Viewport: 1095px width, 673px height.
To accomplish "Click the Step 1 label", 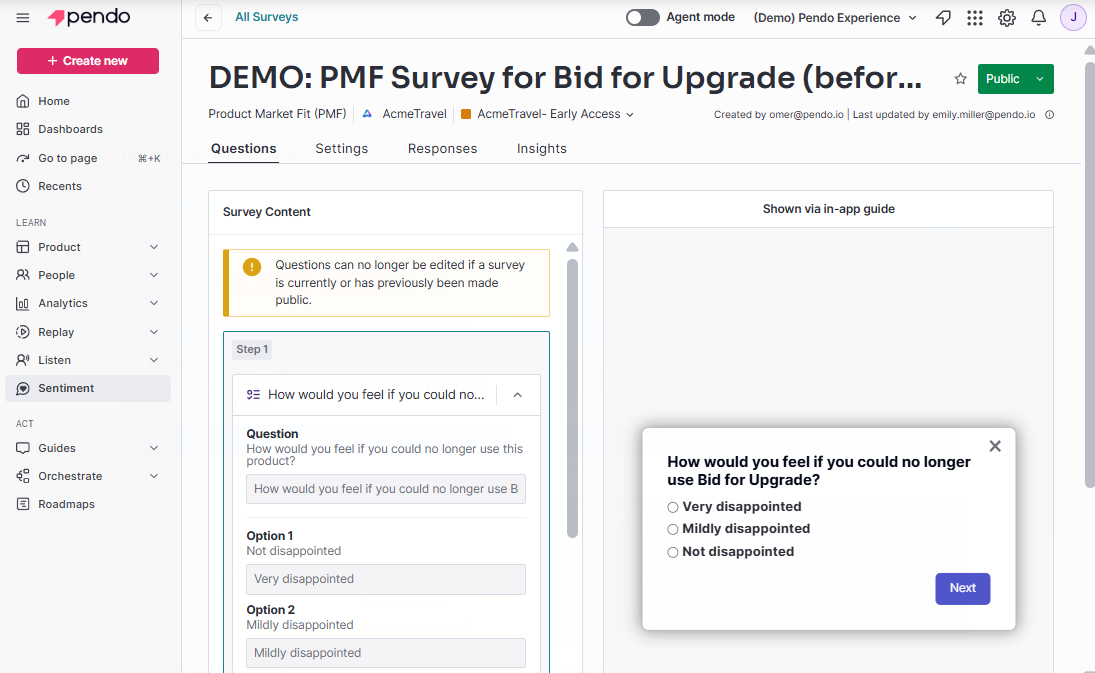I will tap(252, 349).
